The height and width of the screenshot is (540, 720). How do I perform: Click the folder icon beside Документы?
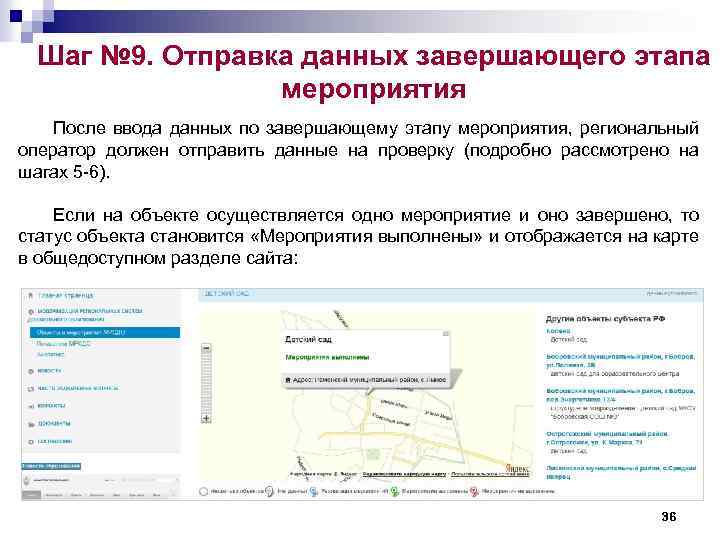(x=31, y=424)
